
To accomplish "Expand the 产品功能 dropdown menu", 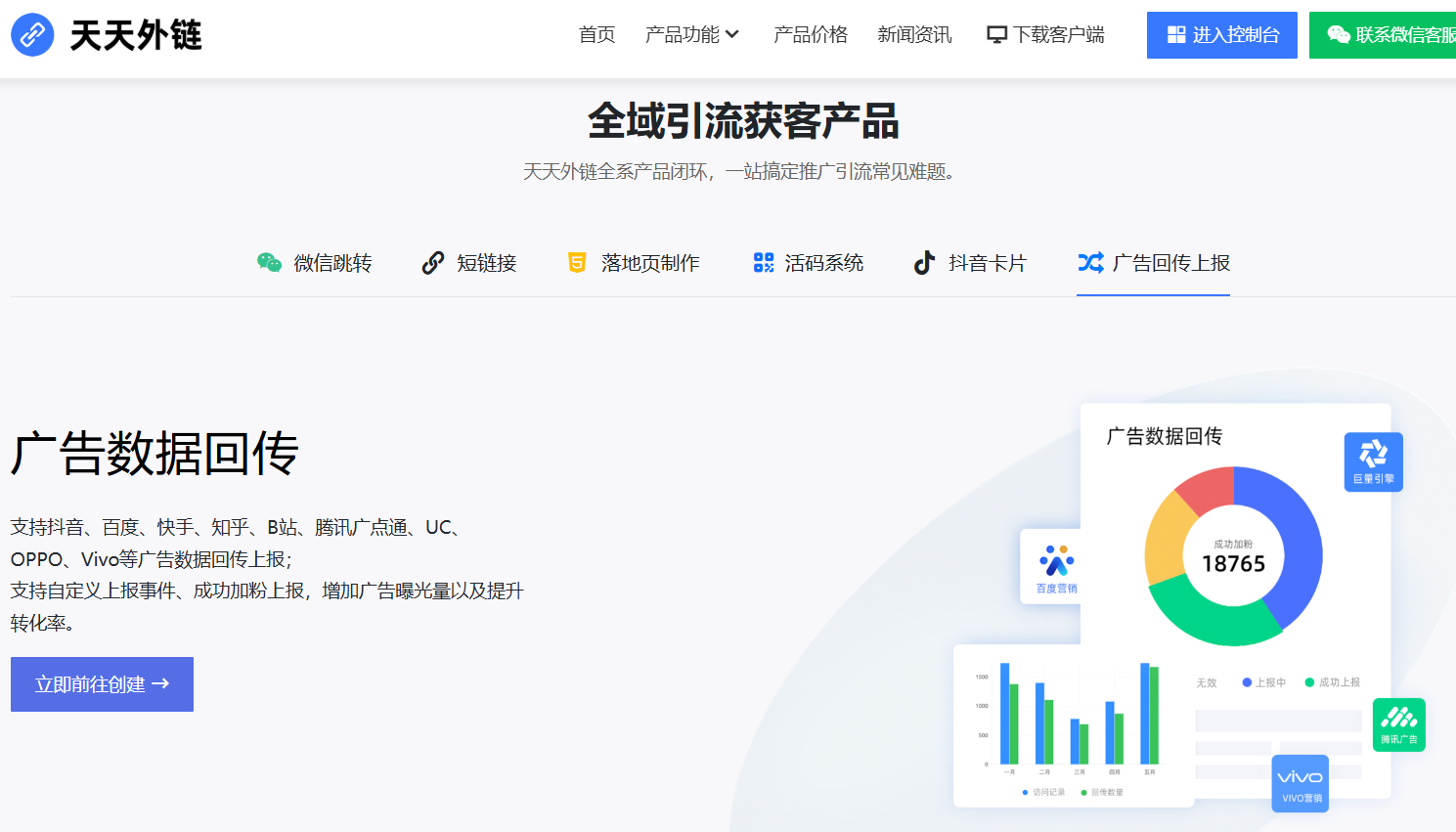I will 683,35.
